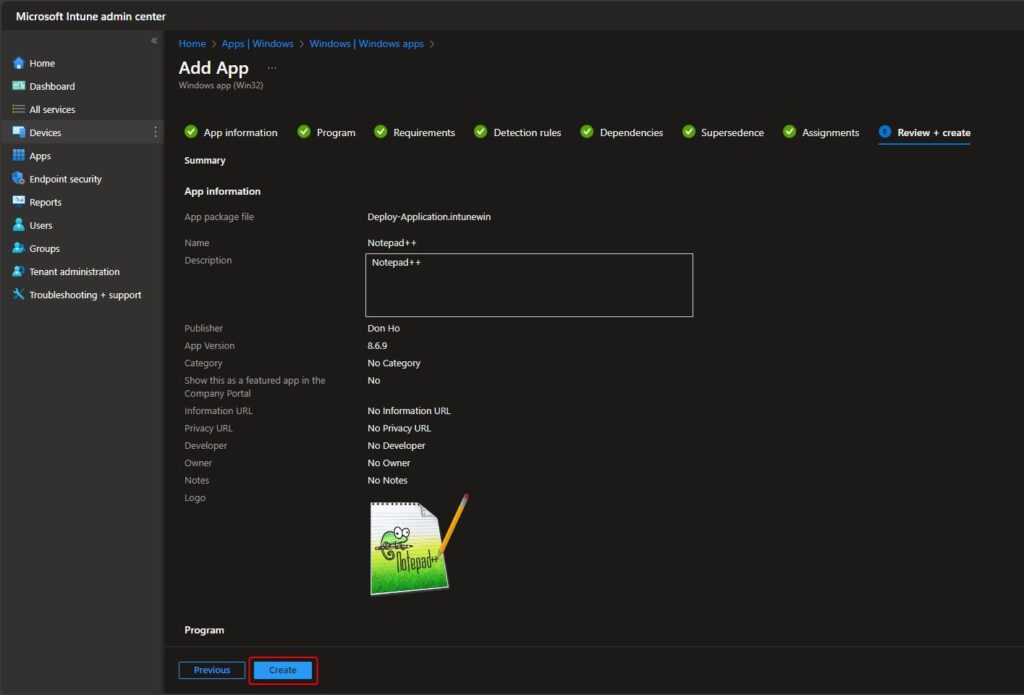Viewport: 1024px width, 695px height.
Task: Select the Devices icon in sidebar
Action: [x=18, y=132]
